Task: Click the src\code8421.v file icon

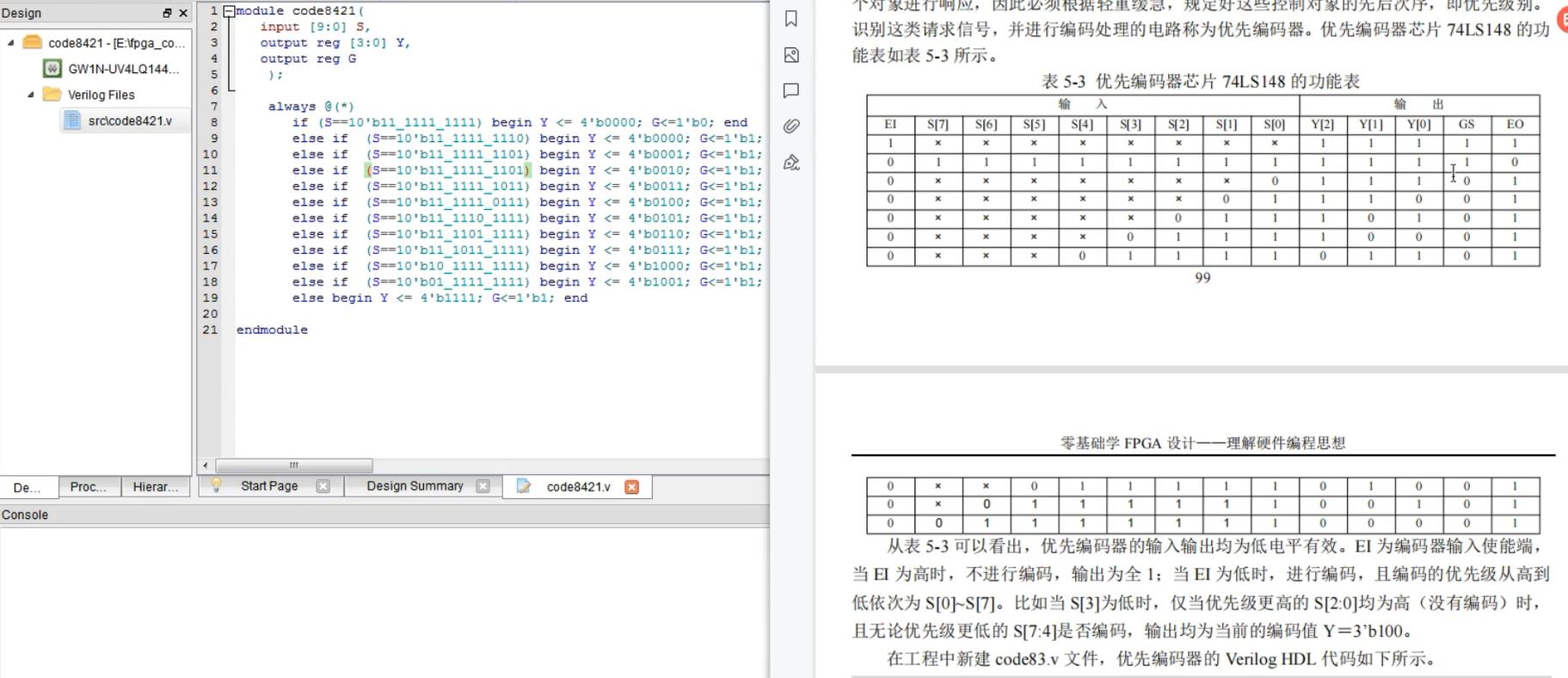Action: tap(73, 120)
